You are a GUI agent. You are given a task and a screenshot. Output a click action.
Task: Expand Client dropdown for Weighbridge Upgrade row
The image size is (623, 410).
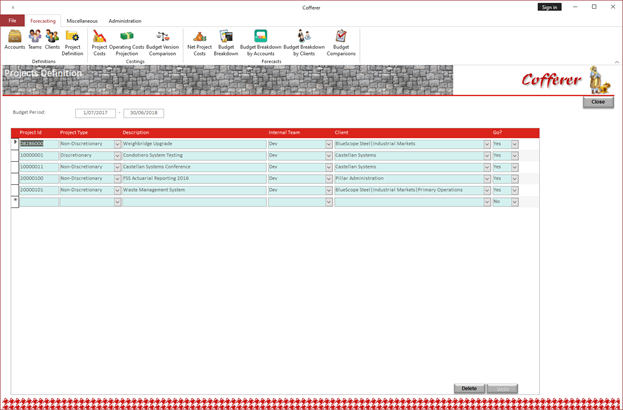point(487,144)
